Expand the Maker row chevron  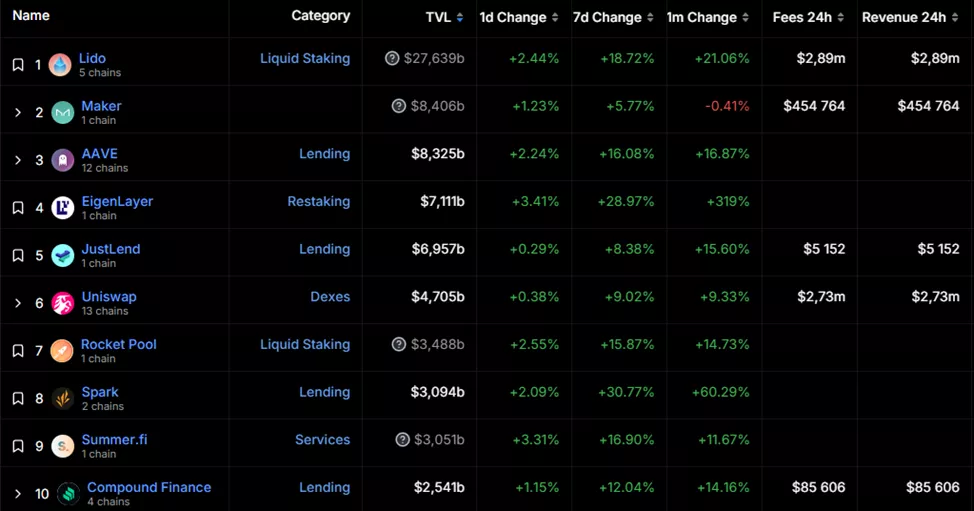pyautogui.click(x=18, y=113)
